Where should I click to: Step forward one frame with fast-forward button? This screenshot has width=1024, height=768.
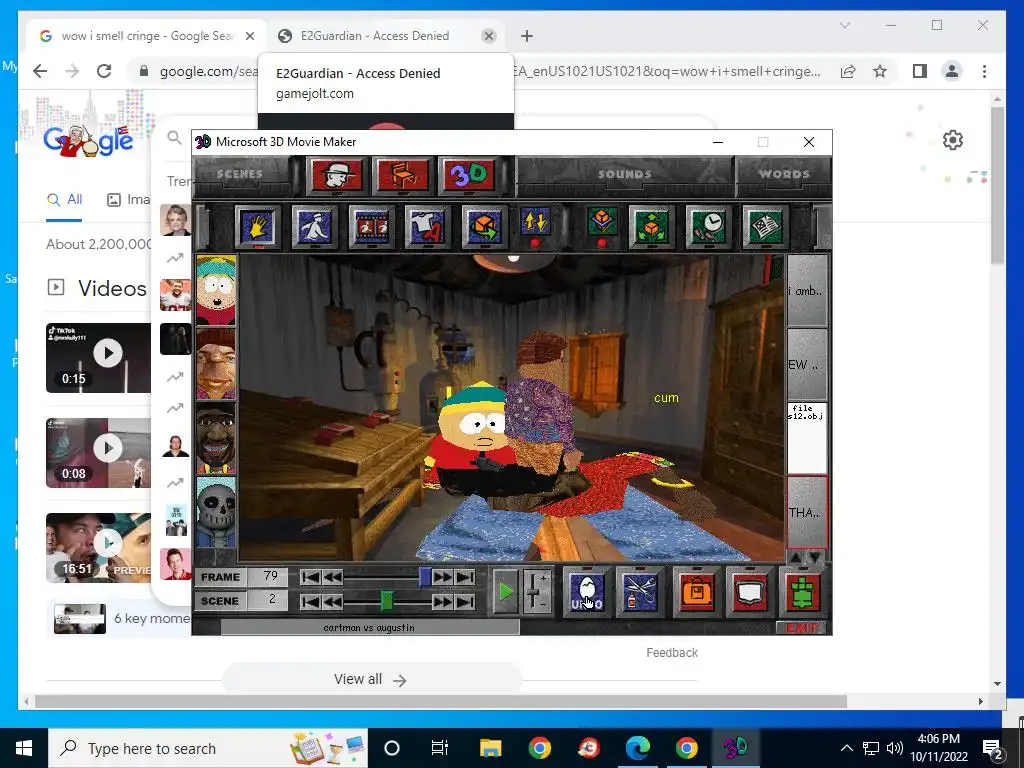pyautogui.click(x=442, y=577)
